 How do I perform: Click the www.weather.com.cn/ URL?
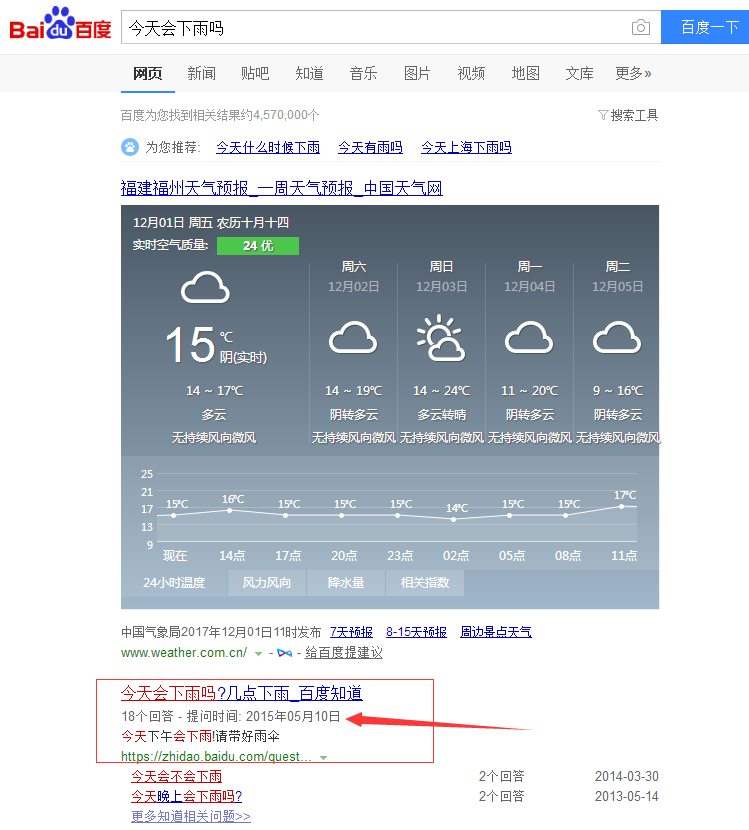click(184, 653)
